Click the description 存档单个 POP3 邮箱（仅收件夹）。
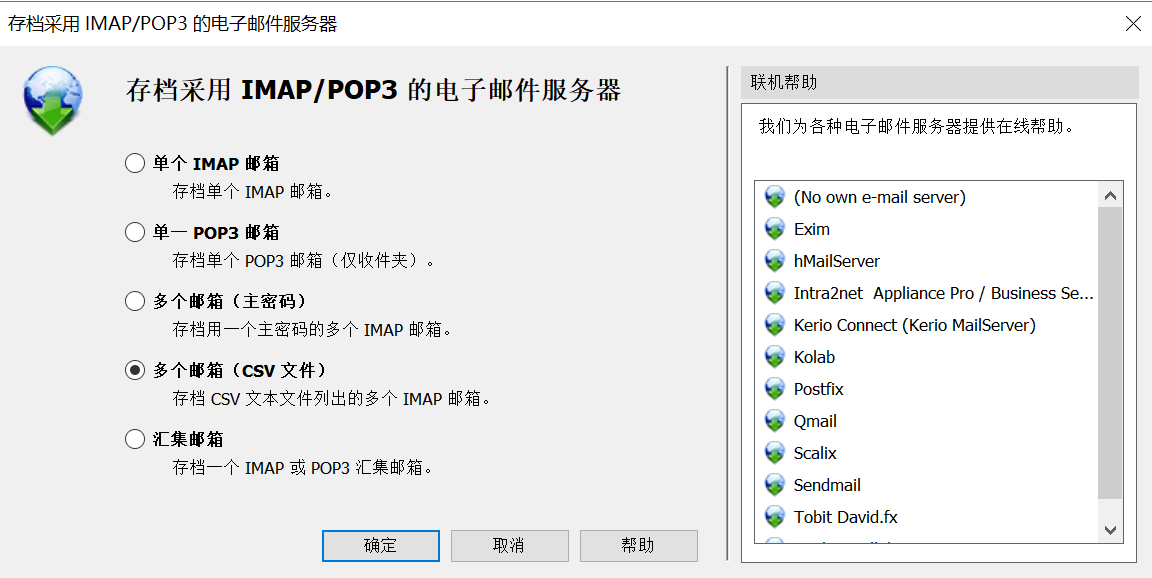The height and width of the screenshot is (578, 1152). pos(303,260)
